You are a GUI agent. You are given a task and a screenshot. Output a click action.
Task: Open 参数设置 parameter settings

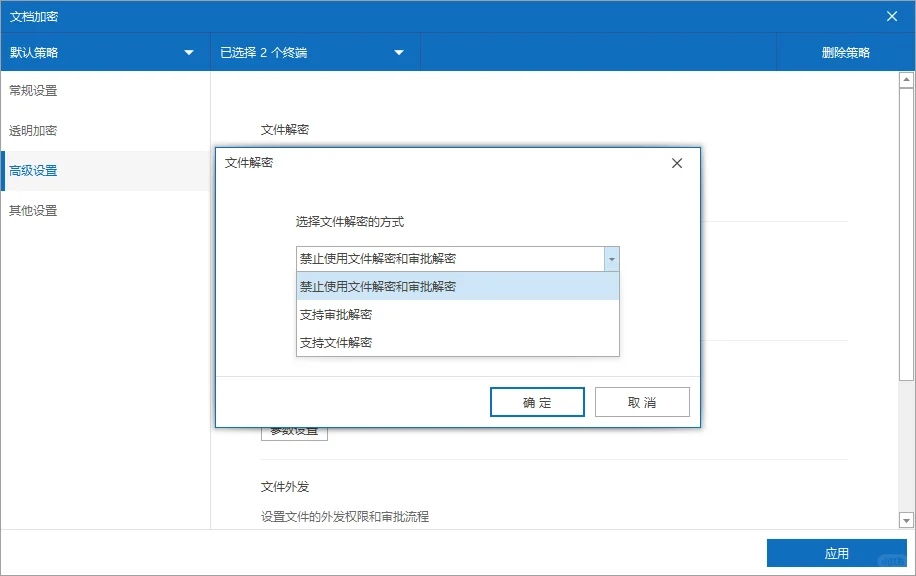tap(293, 429)
